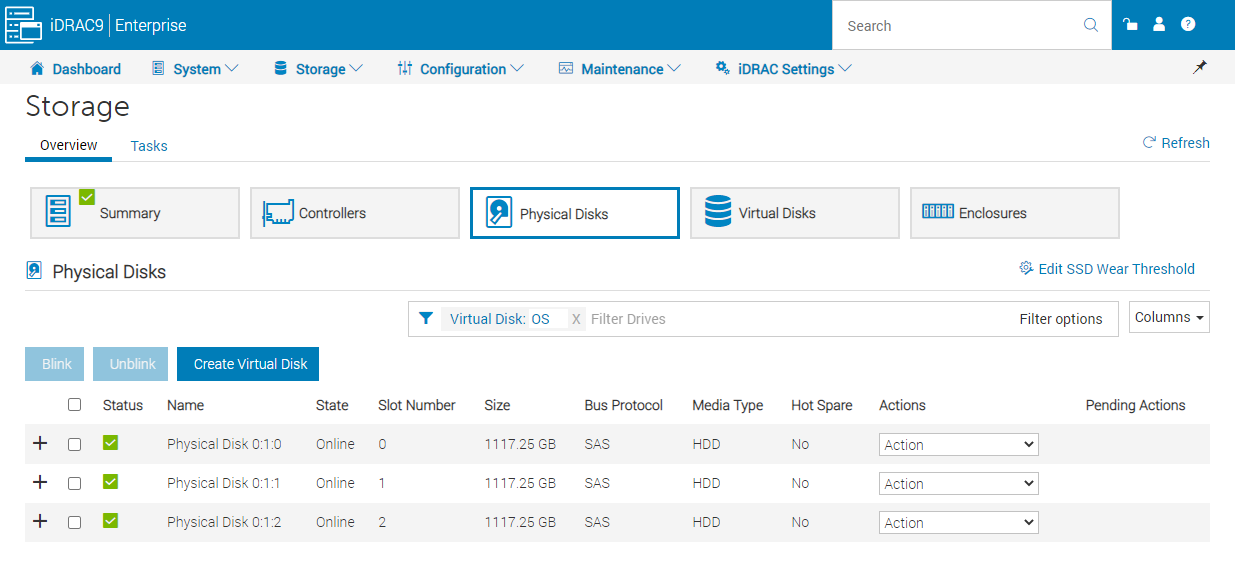Click the refresh arrow icon
The image size is (1235, 565).
pyautogui.click(x=1150, y=143)
